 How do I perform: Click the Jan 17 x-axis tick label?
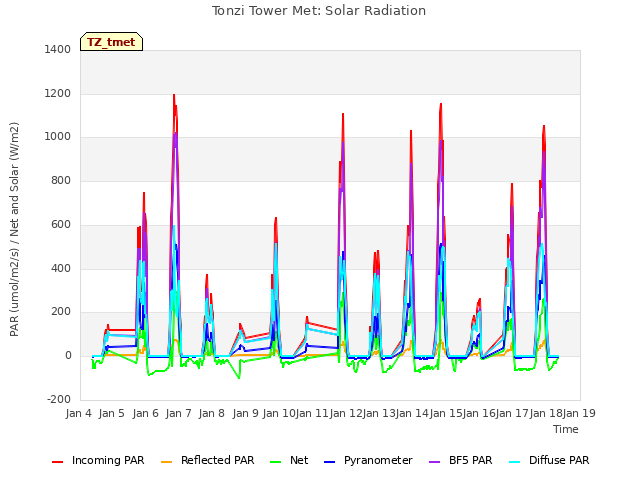pos(513,413)
